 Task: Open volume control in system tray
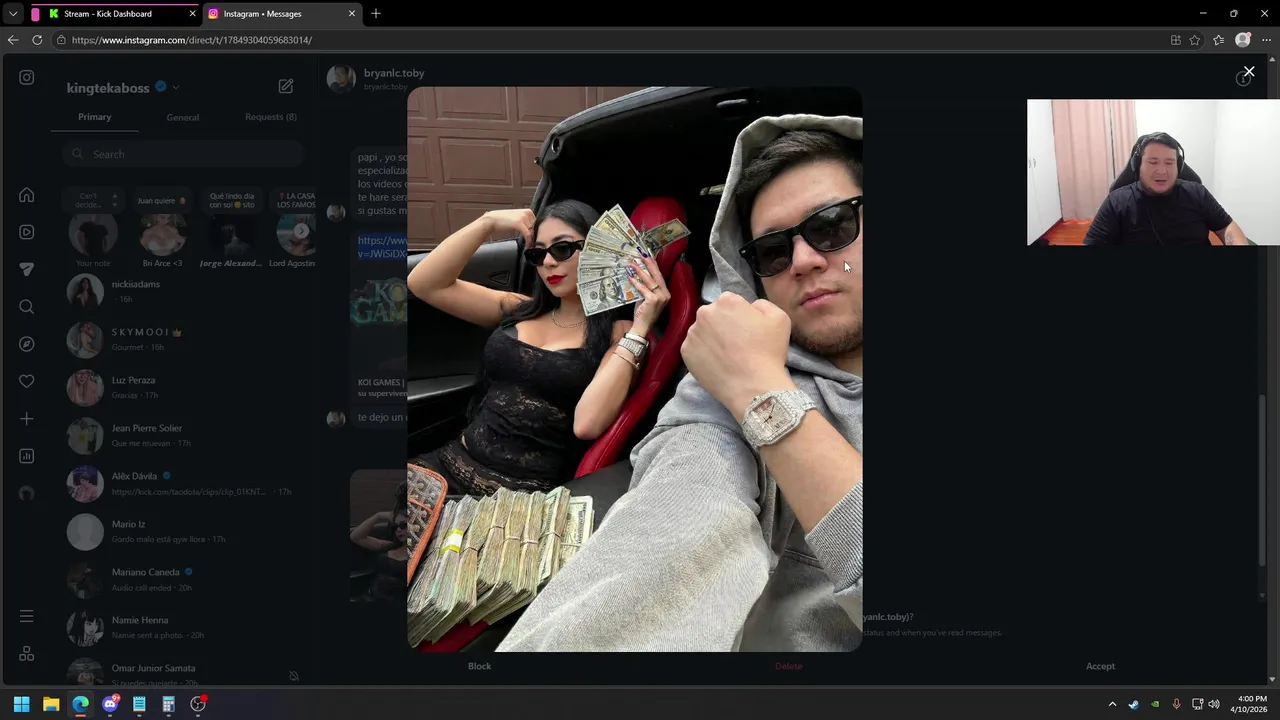(x=1214, y=704)
